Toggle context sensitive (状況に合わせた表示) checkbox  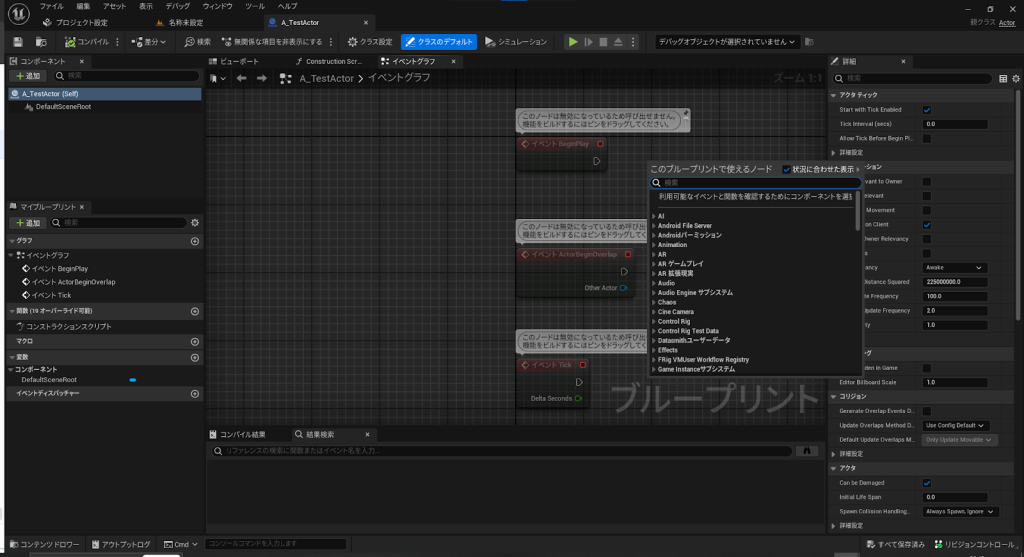(x=786, y=169)
